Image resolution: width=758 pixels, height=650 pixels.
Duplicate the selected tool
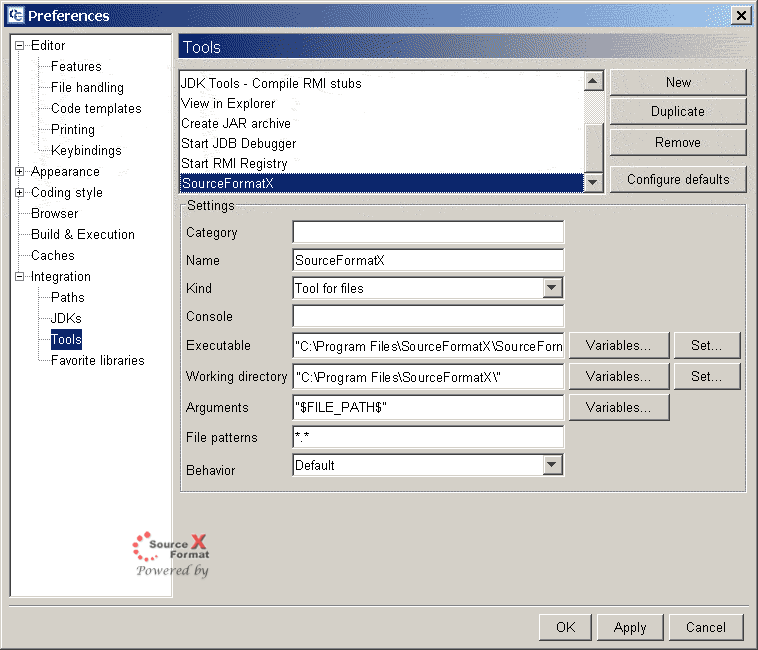(x=678, y=112)
